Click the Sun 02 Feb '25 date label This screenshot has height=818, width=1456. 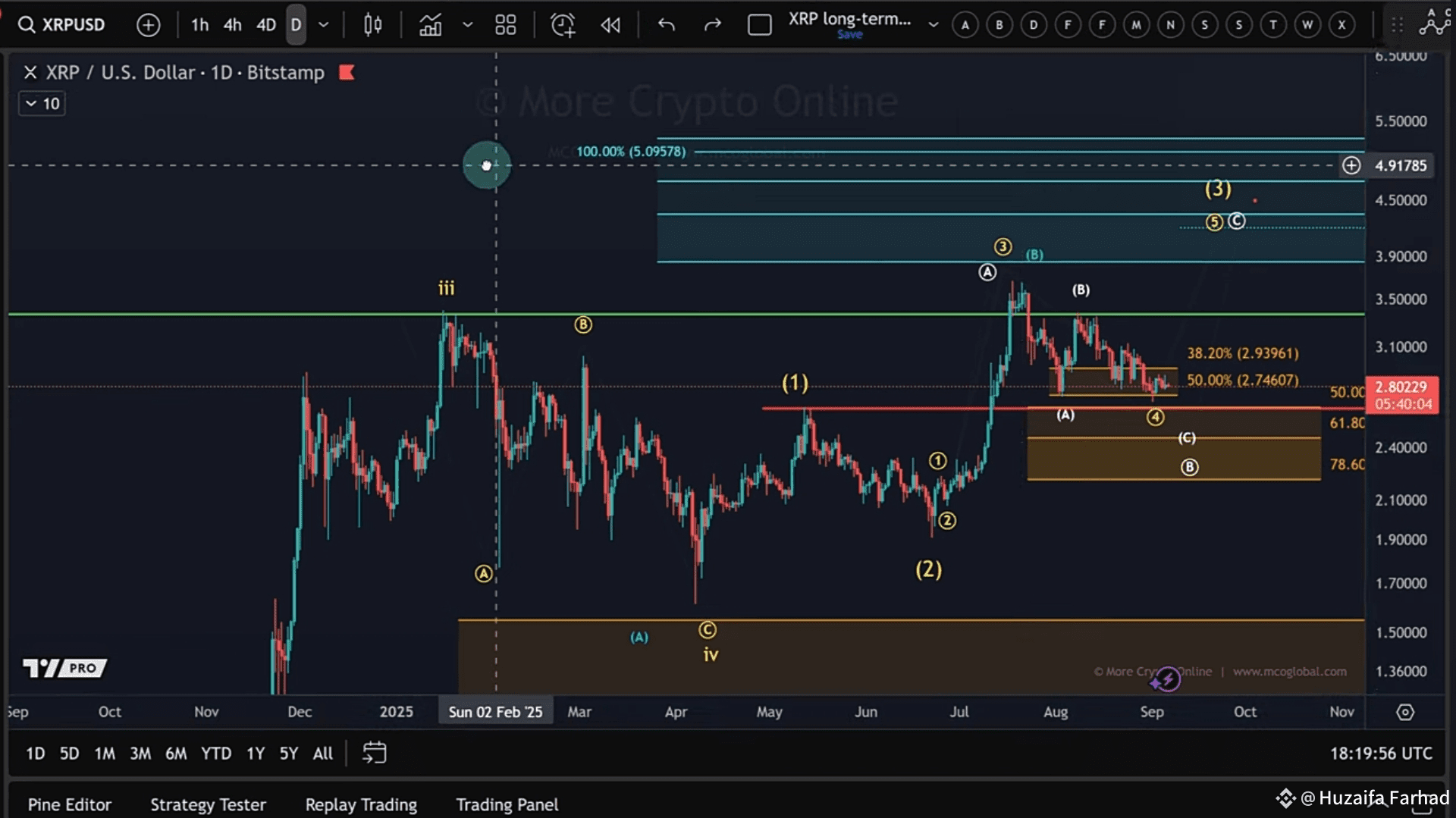495,712
